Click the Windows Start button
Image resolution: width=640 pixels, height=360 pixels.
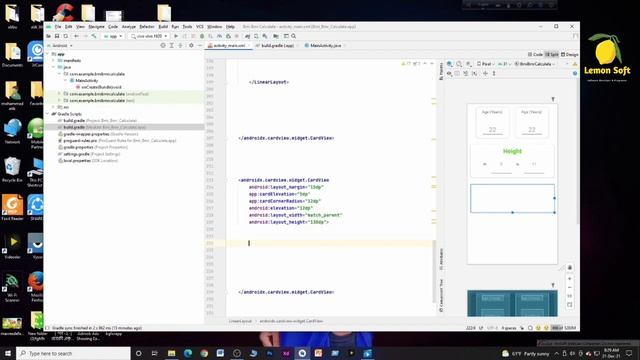click(7, 353)
